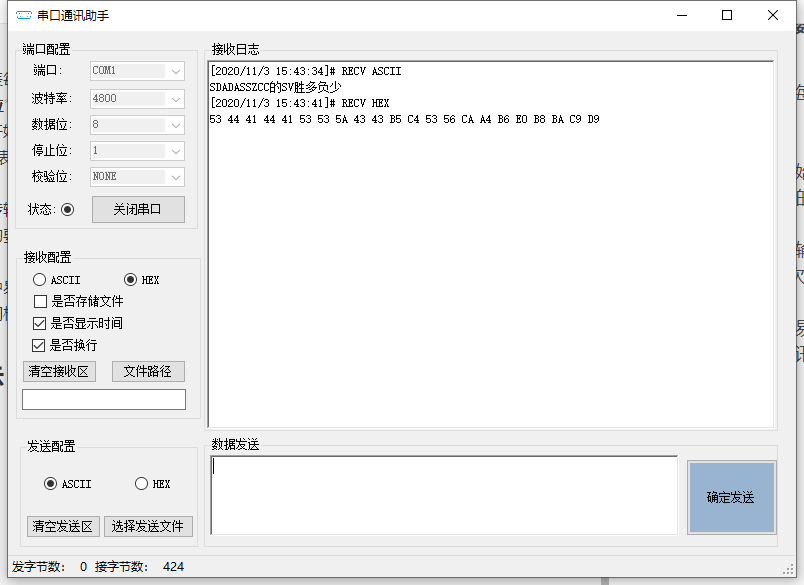
Task: Click inside the 数据发送 text area
Action: (440, 495)
